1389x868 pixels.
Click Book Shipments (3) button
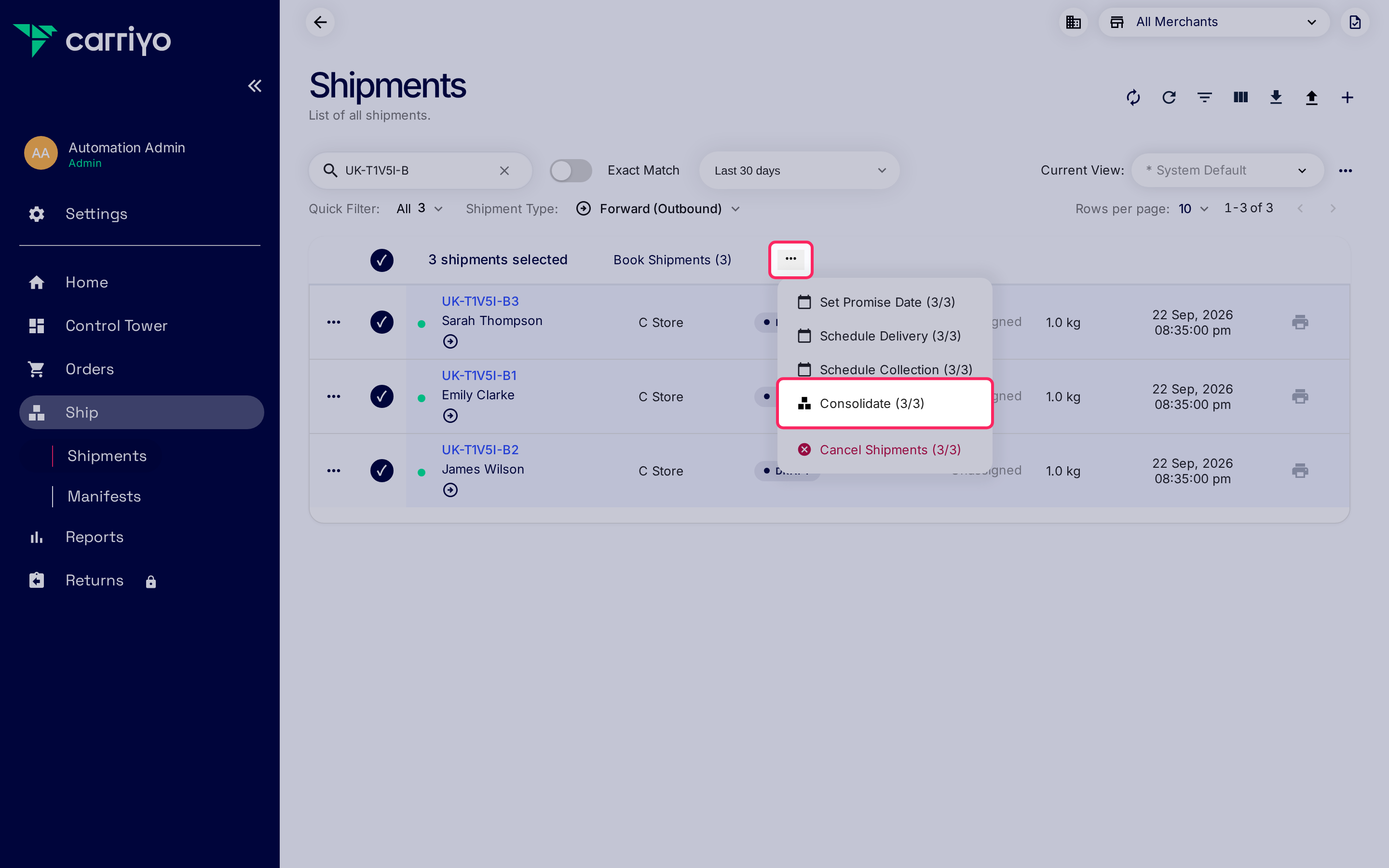pyautogui.click(x=672, y=260)
